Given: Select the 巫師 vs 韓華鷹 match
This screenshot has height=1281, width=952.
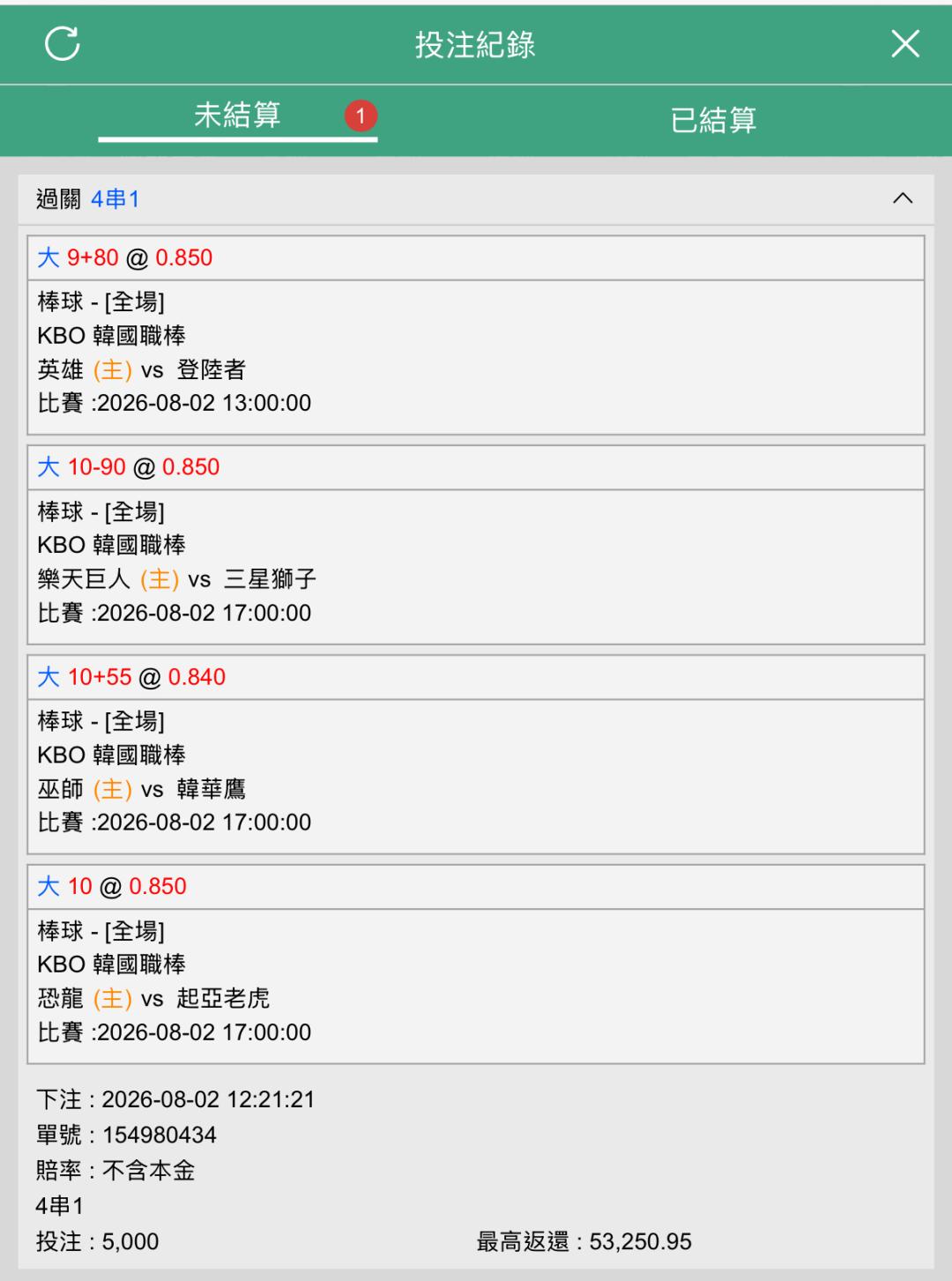Looking at the screenshot, I should [x=142, y=789].
